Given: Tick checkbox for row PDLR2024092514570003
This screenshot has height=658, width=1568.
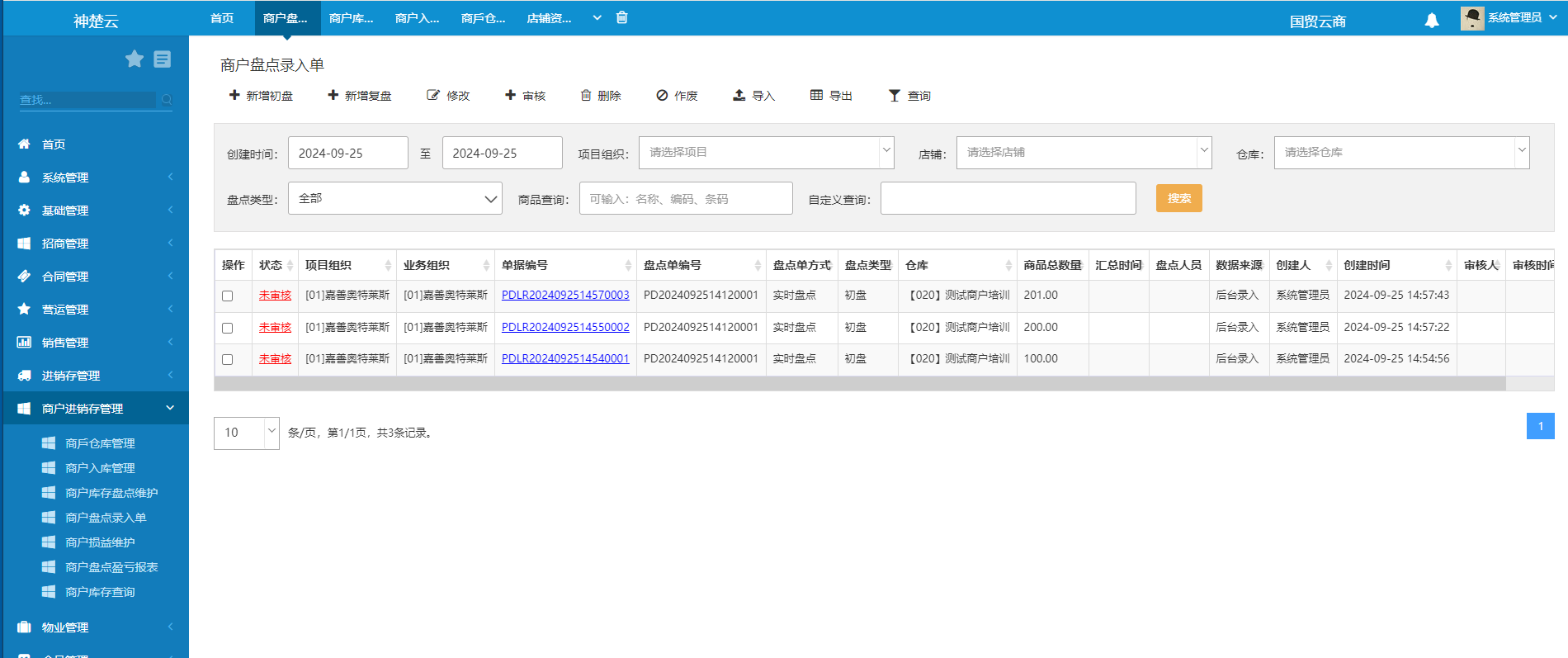Looking at the screenshot, I should [x=228, y=296].
